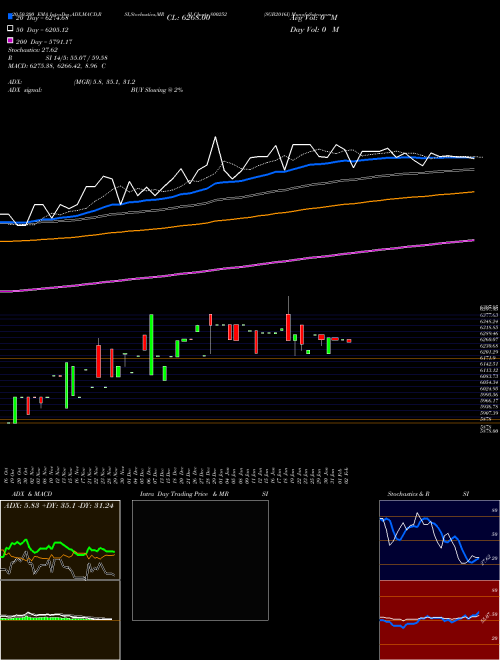Click the 'Intra Day Trading Price & MR' title
Viewport: 500px width, 660px height.
point(184,494)
